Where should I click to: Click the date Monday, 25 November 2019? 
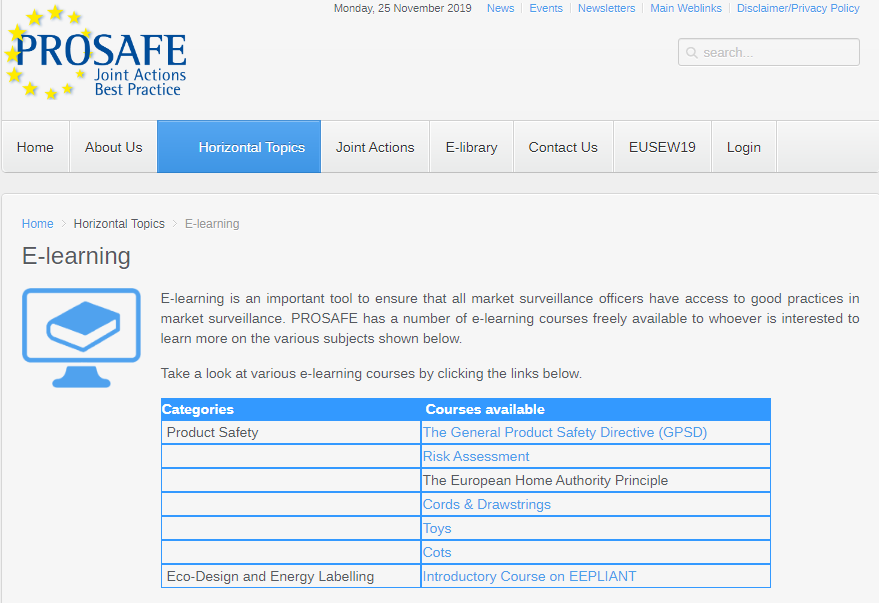coord(403,8)
